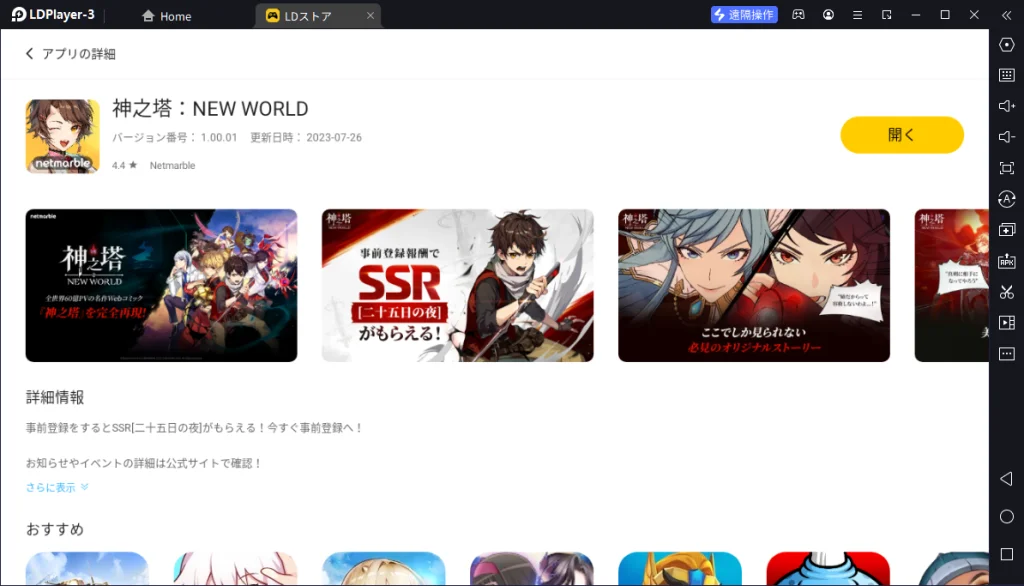This screenshot has width=1024, height=586.
Task: Click the Netmarble developer name
Action: click(x=172, y=165)
